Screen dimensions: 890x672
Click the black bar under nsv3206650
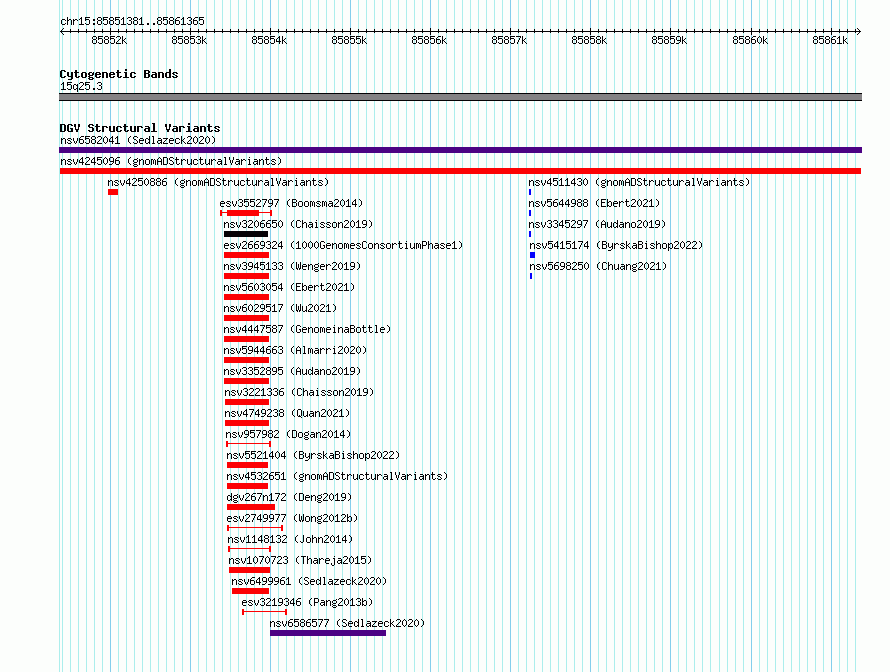tap(246, 234)
